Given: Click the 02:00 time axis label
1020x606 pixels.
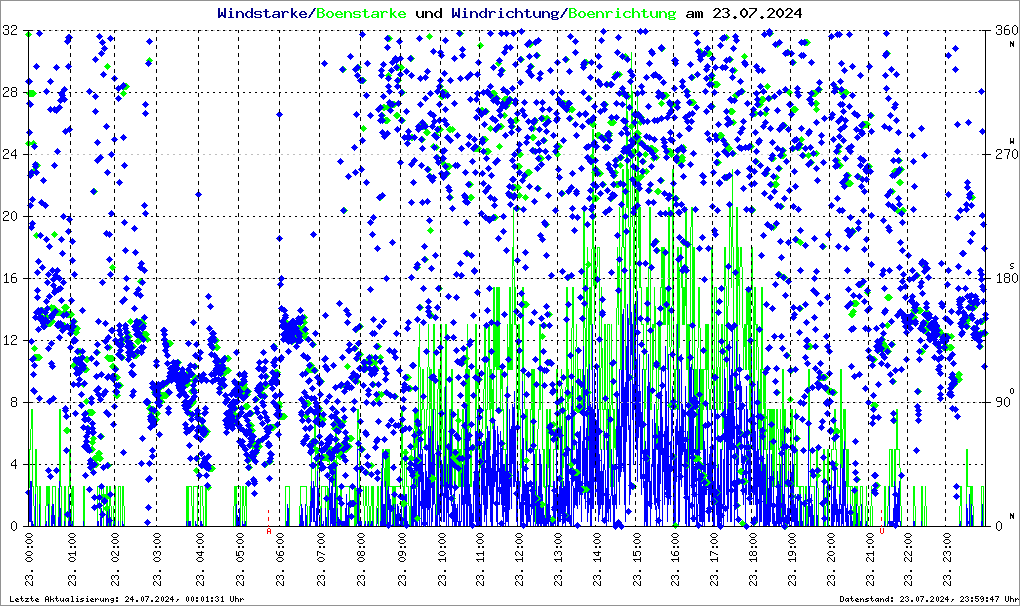Looking at the screenshot, I should coord(115,559).
